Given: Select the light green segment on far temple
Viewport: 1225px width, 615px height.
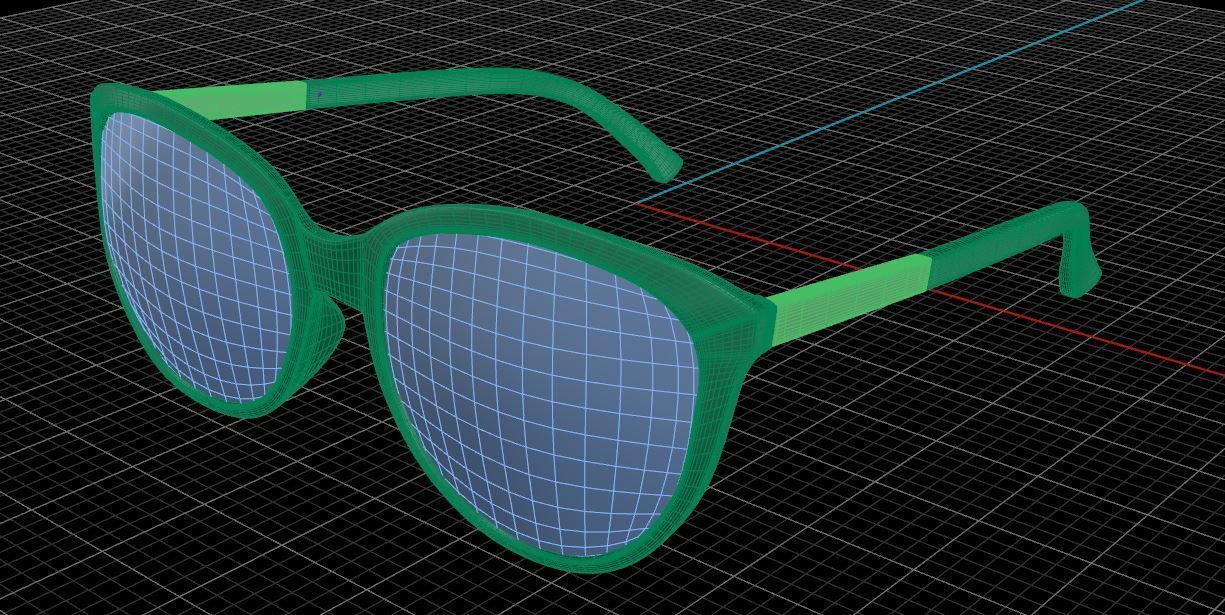Looking at the screenshot, I should coord(230,100).
